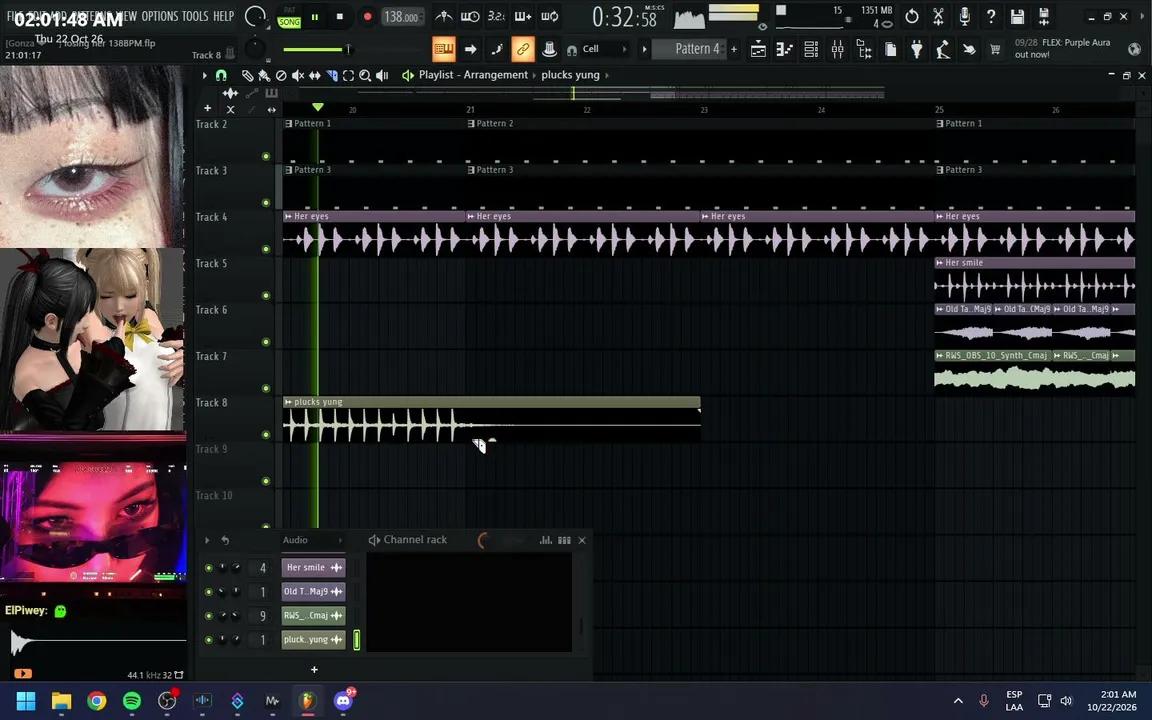Screen dimensions: 1152x720
Task: Select the 'Old T..Maj9' channel button
Action: pos(314,591)
